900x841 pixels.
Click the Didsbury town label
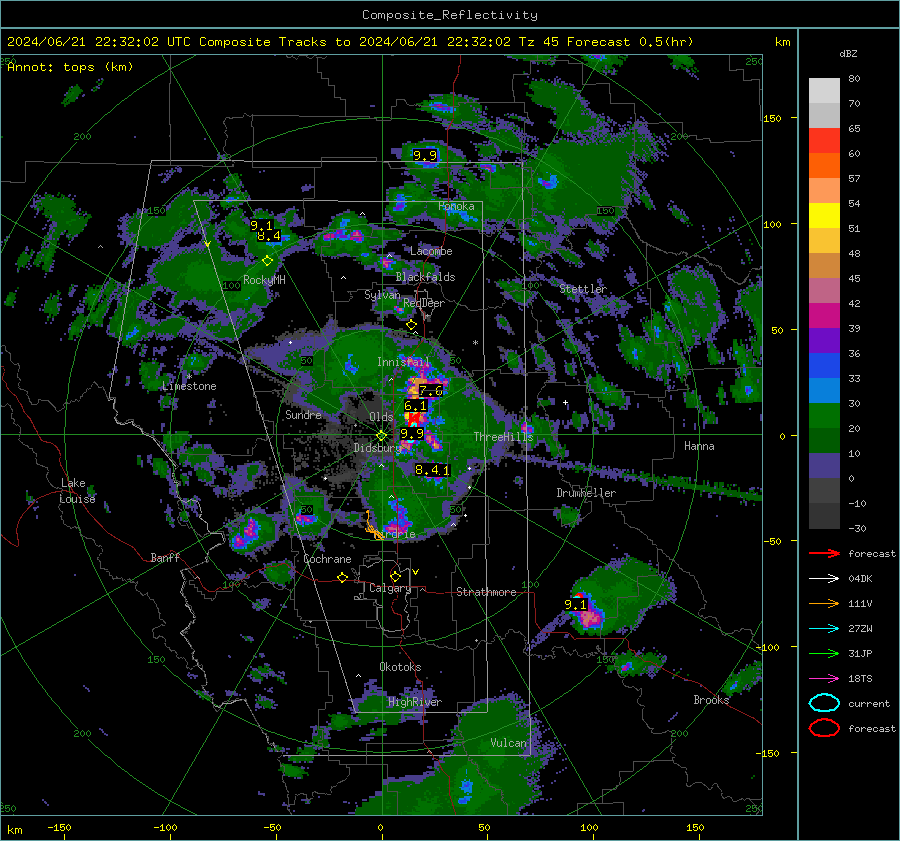click(377, 448)
